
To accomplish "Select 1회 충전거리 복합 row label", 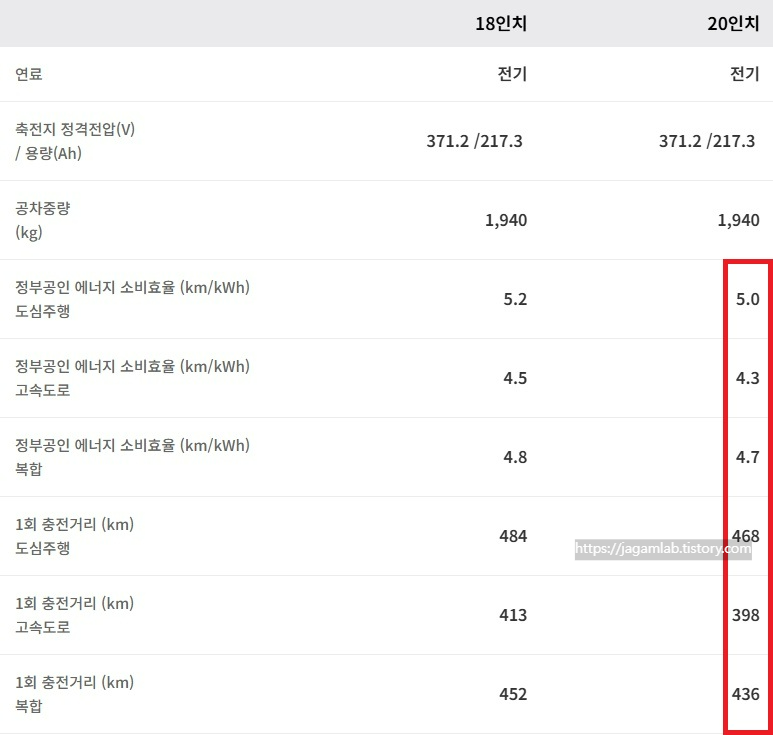I will (x=74, y=694).
